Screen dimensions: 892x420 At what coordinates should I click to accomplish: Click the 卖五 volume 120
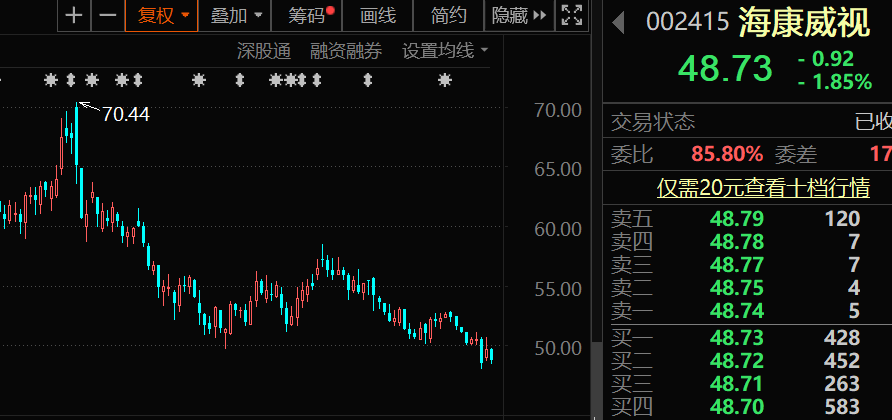point(842,219)
